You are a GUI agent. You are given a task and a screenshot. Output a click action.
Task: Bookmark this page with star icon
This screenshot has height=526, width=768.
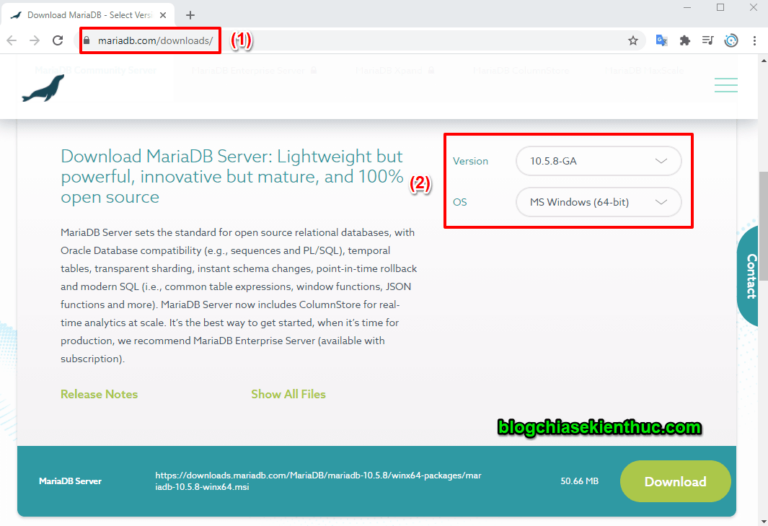click(x=633, y=41)
